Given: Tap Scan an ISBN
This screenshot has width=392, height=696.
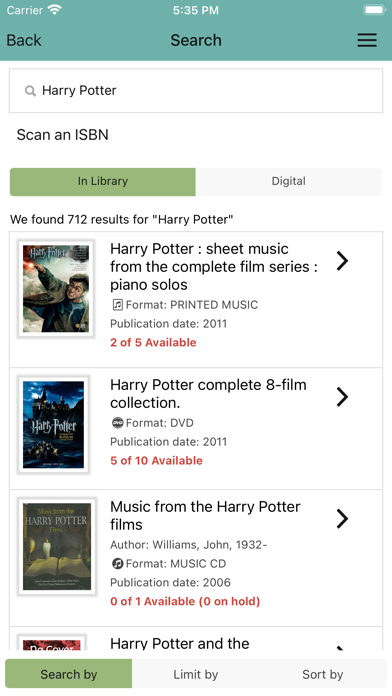Looking at the screenshot, I should point(63,134).
